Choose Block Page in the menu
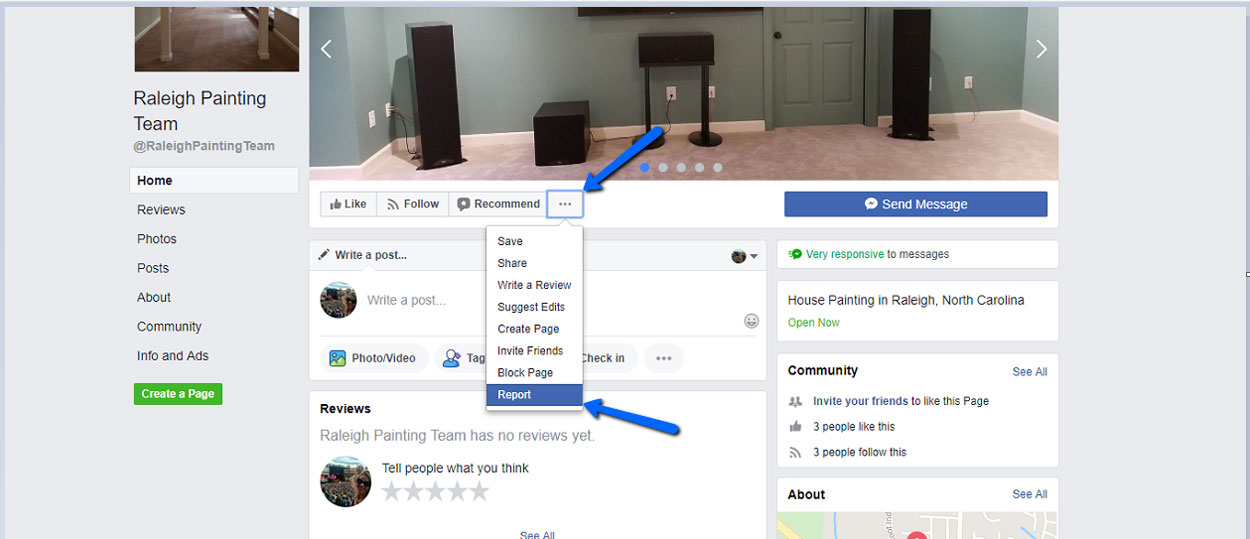 [x=525, y=373]
